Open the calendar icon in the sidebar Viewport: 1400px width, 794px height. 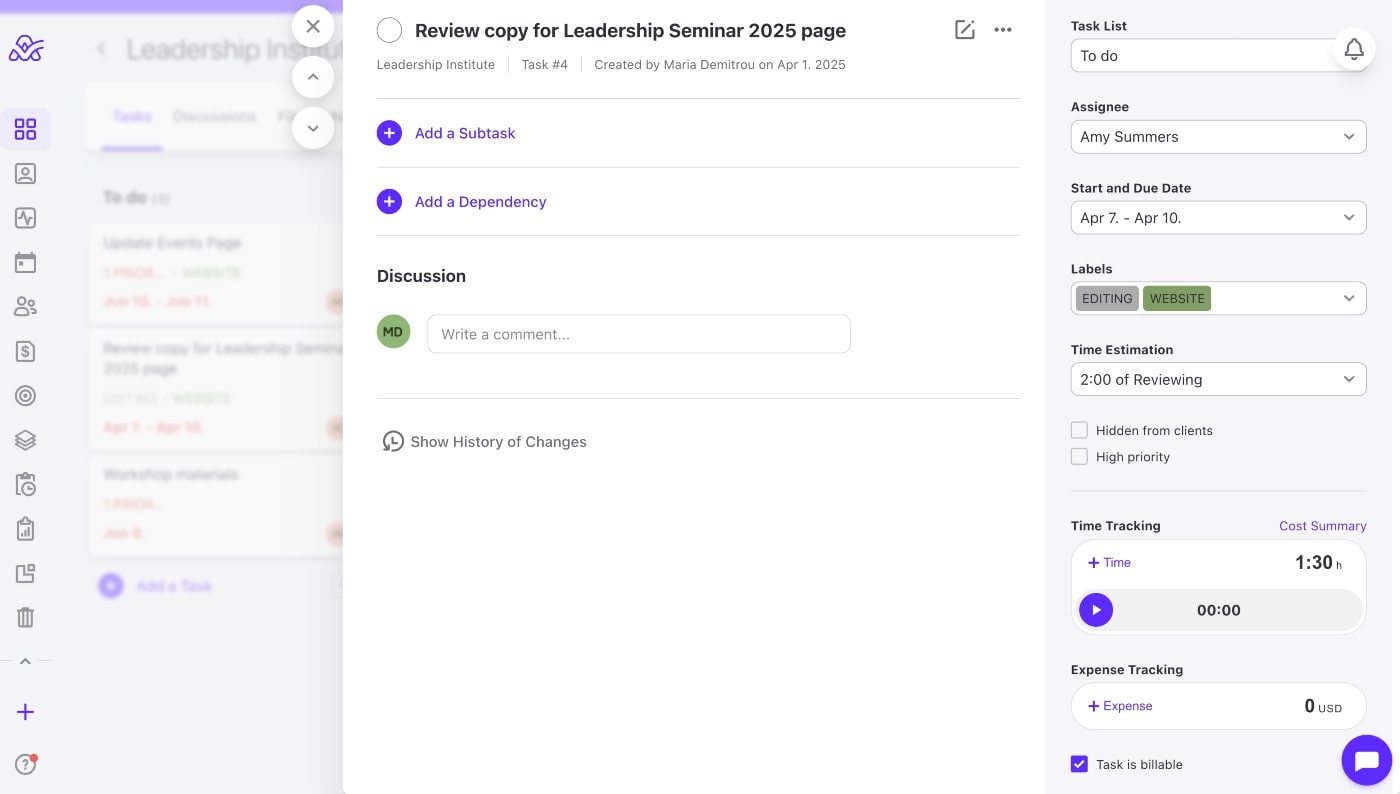pyautogui.click(x=26, y=263)
